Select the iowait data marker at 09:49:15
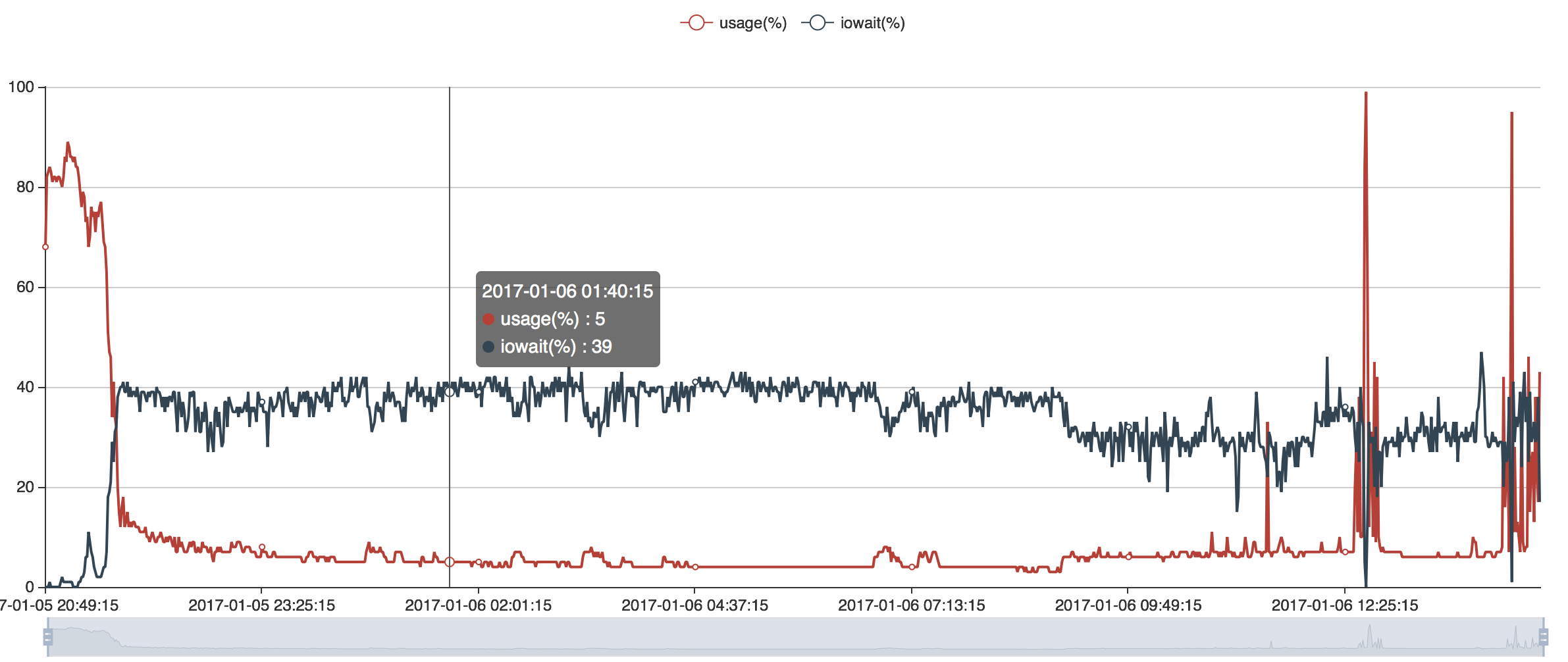The width and height of the screenshot is (1568, 662). click(x=1128, y=427)
